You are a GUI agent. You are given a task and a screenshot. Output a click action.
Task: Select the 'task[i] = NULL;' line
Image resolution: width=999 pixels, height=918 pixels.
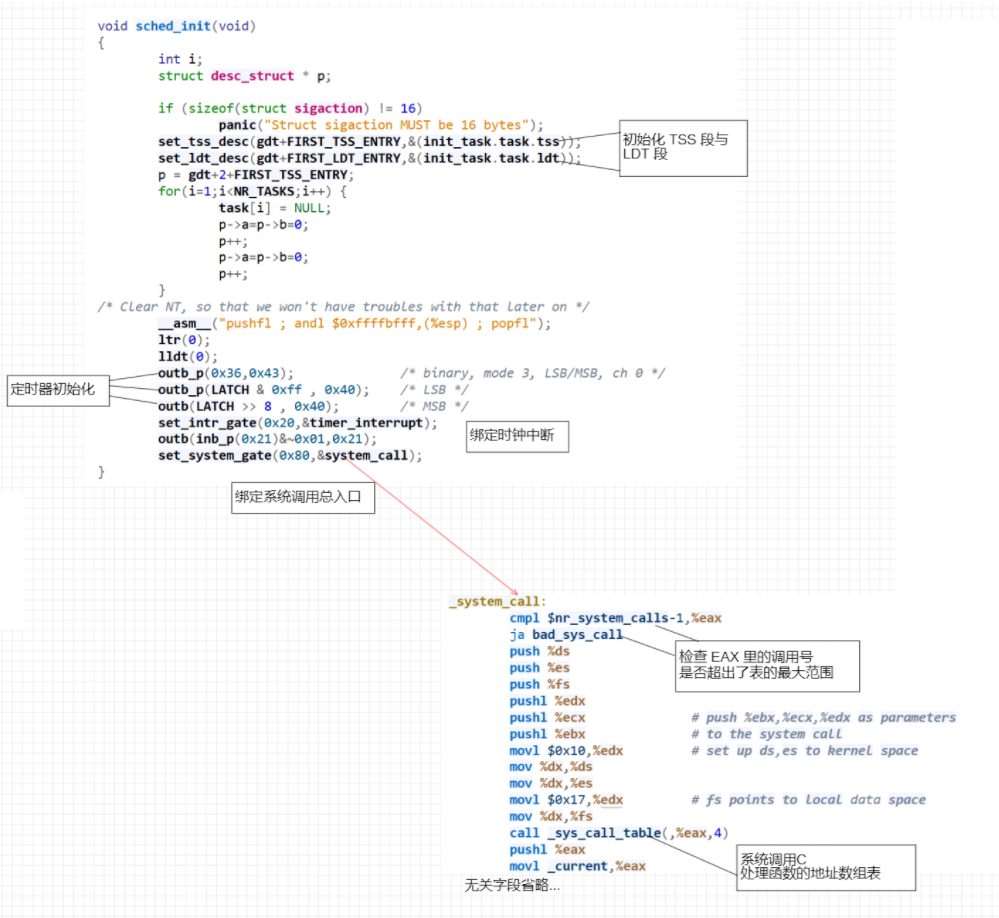click(x=275, y=208)
